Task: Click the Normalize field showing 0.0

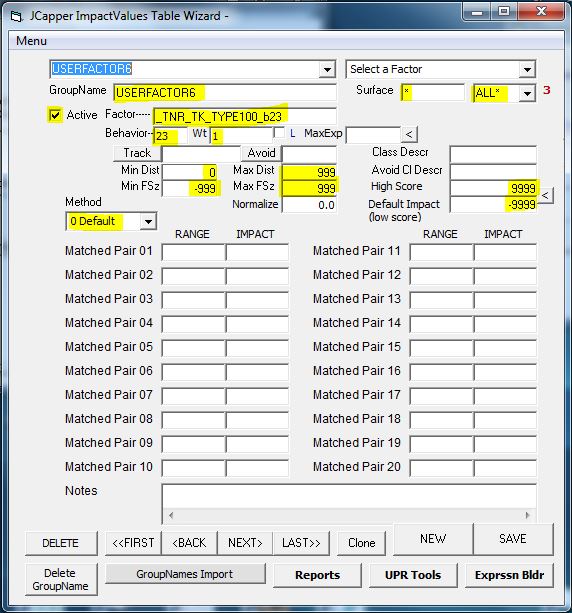Action: 309,205
